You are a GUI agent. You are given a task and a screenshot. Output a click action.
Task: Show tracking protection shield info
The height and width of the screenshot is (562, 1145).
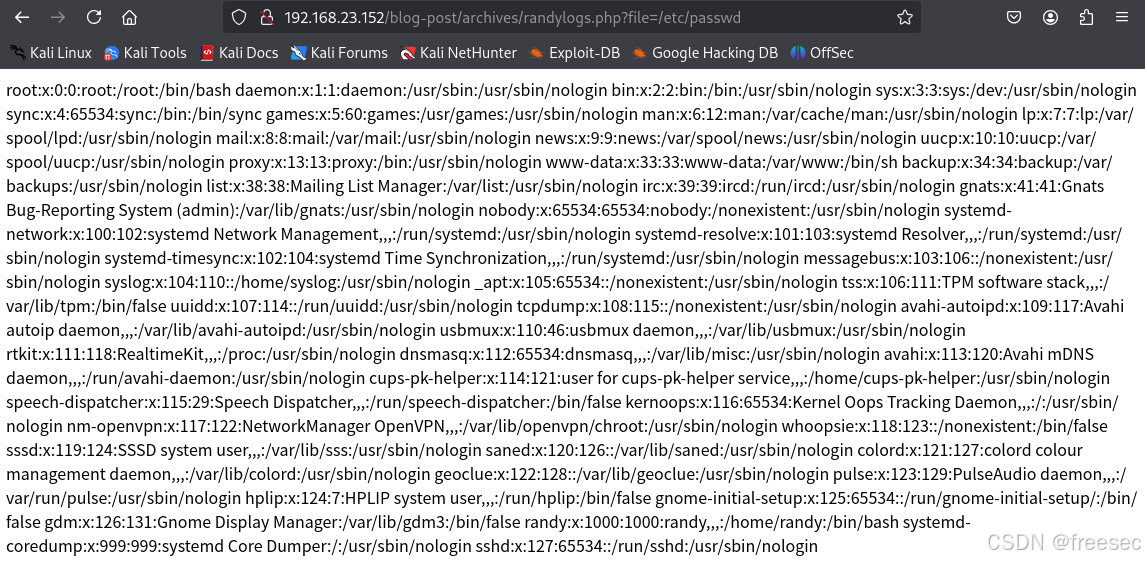click(240, 18)
